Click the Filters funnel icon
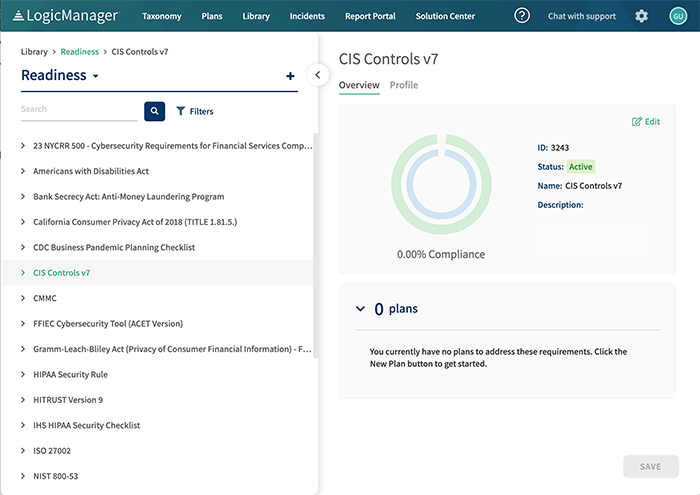700x495 pixels. point(180,111)
